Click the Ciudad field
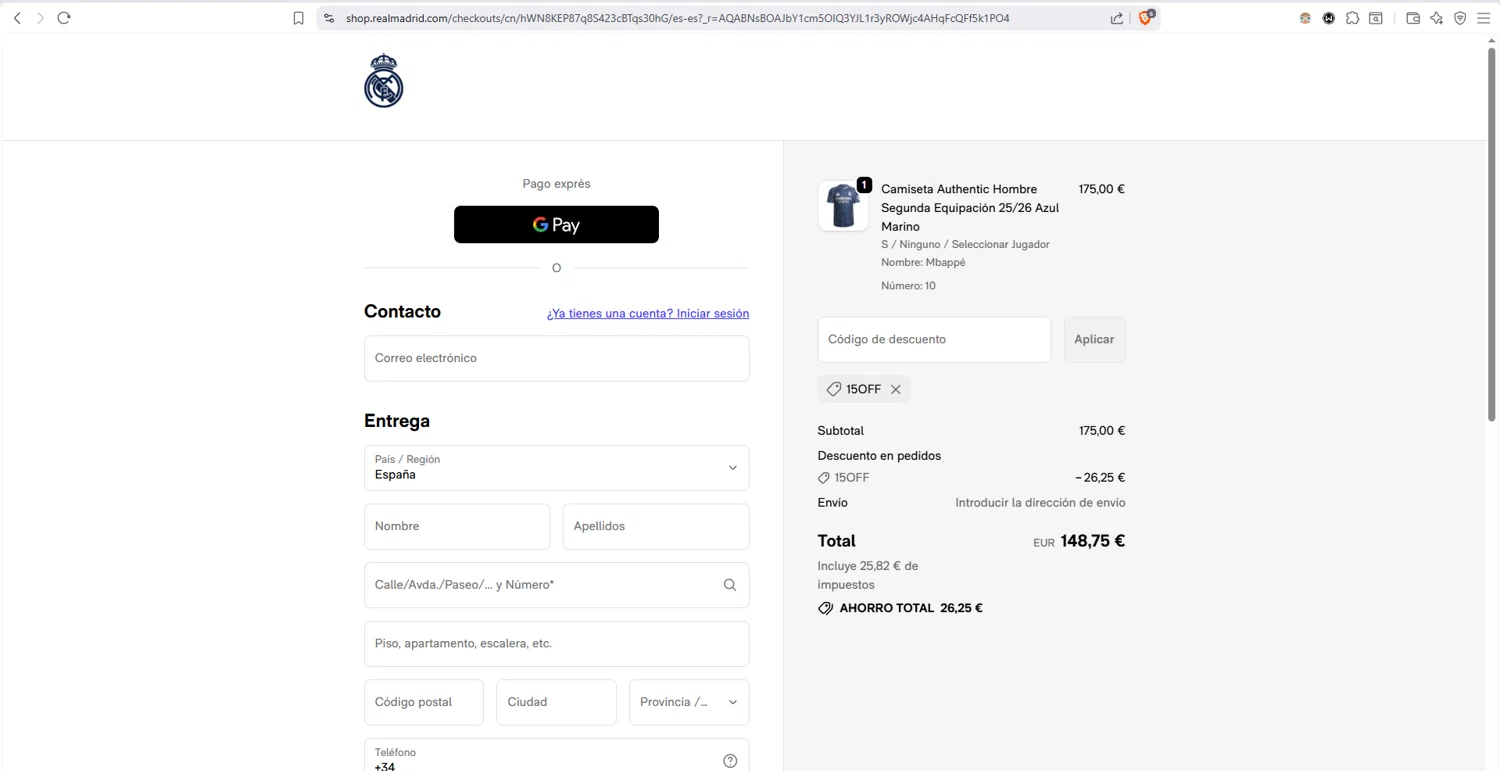 556,702
